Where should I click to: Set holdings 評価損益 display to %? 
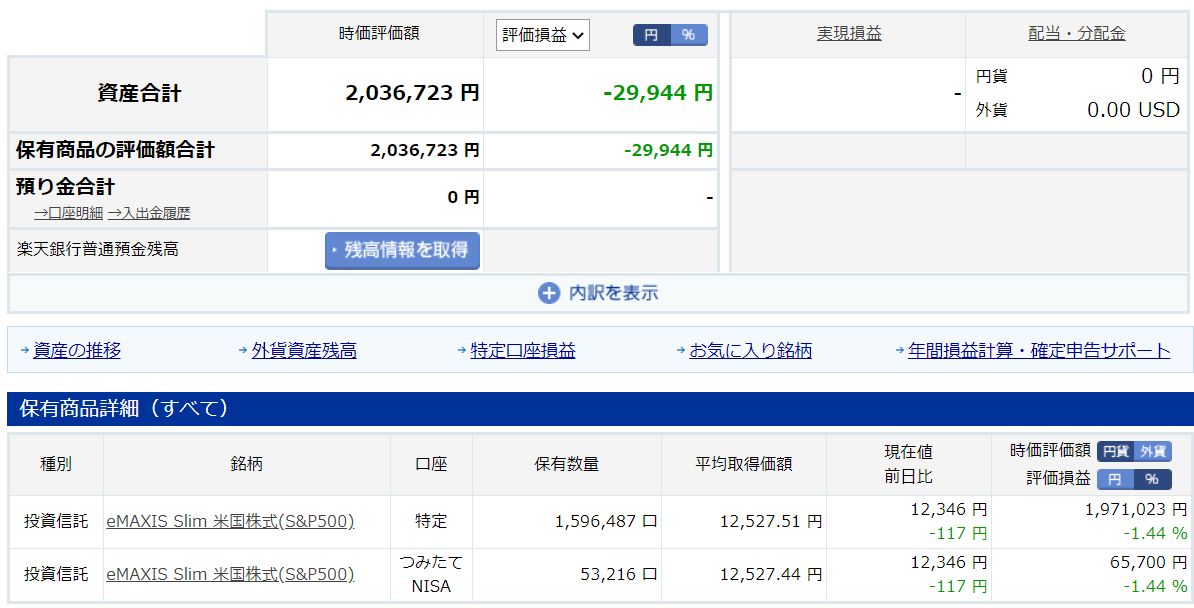tap(1152, 479)
